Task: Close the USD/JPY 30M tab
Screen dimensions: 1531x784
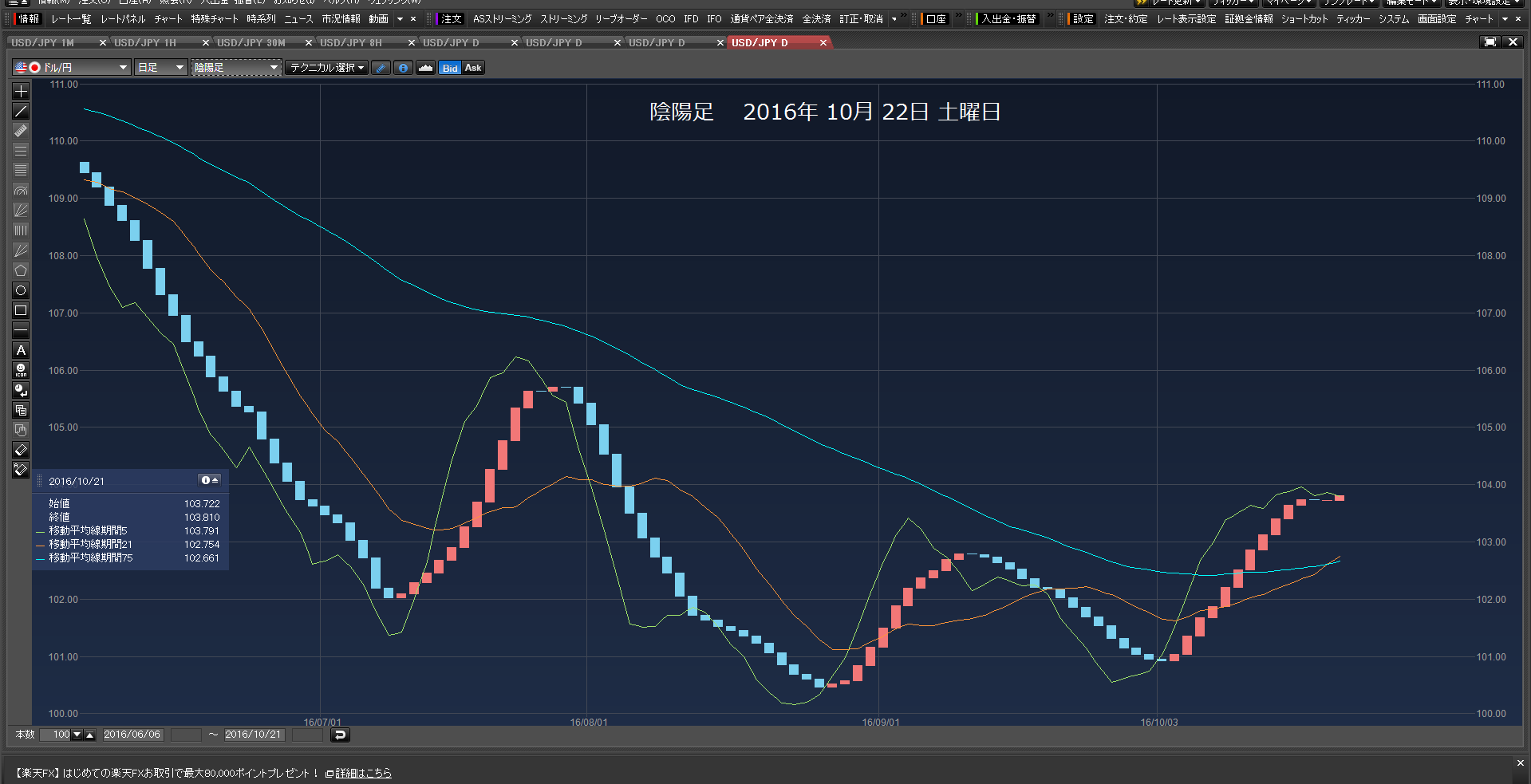Action: point(309,43)
